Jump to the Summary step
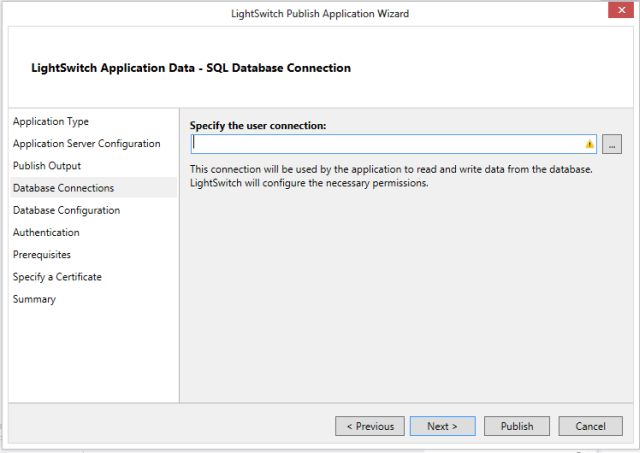The width and height of the screenshot is (640, 453). tap(34, 299)
